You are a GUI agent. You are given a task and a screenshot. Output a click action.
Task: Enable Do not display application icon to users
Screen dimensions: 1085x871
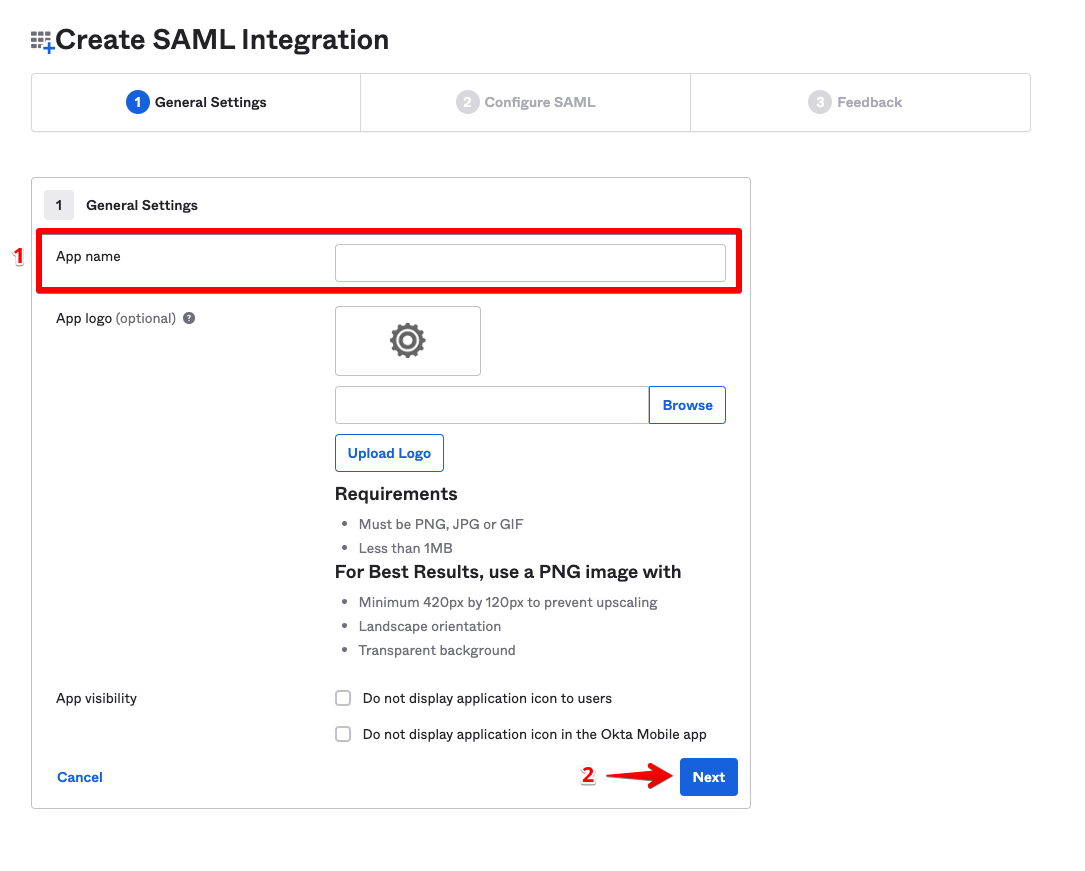[343, 698]
